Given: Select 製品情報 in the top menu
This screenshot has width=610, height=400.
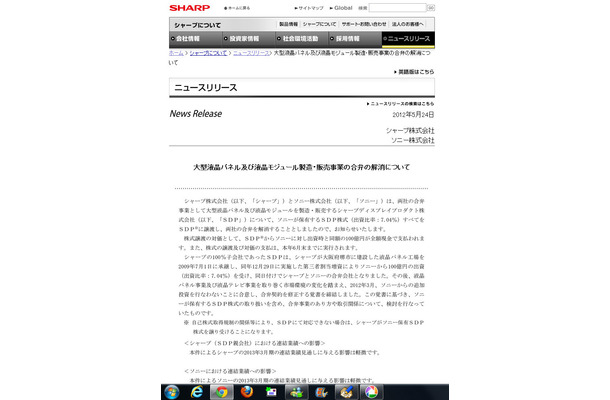Looking at the screenshot, I should [288, 24].
